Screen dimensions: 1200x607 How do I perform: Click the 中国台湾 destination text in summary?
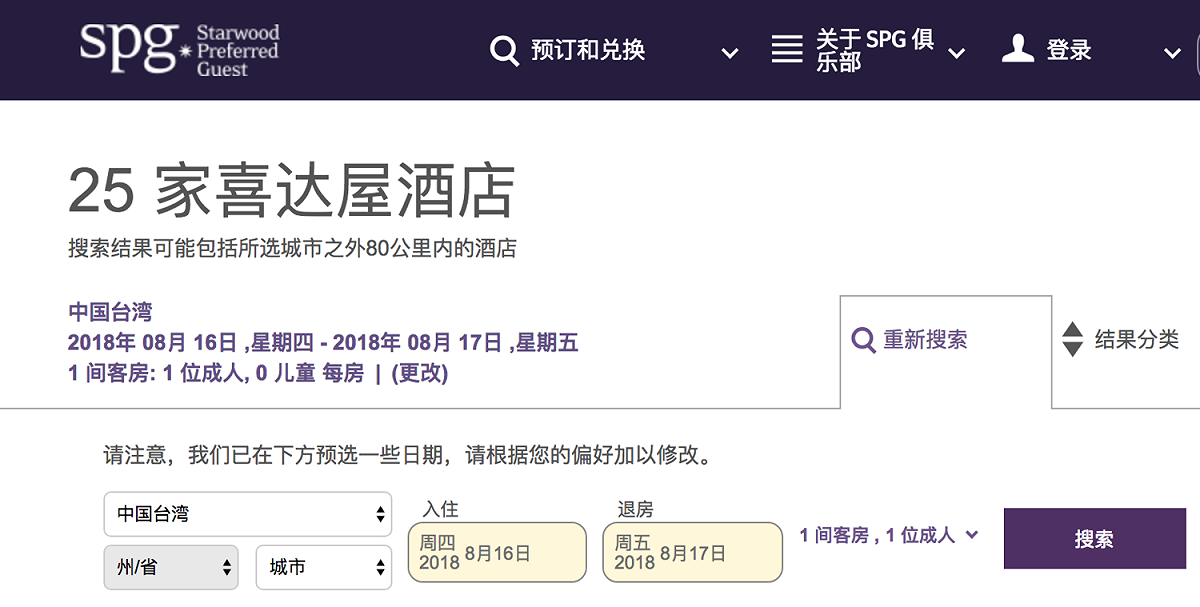click(x=110, y=312)
